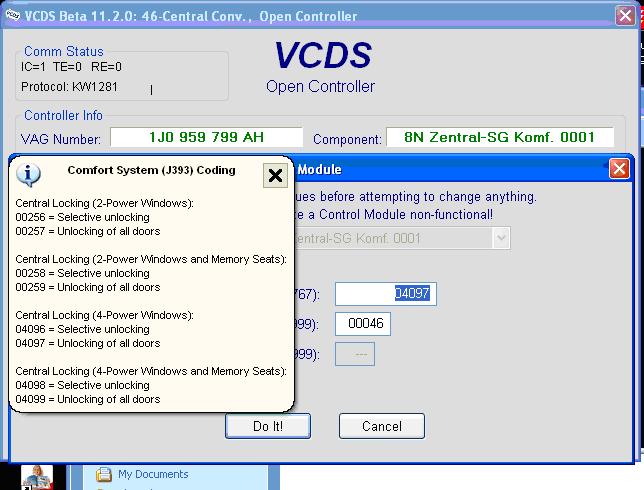Click the user picture thumbnail at bottom left
This screenshot has height=490, width=644.
click(x=37, y=477)
